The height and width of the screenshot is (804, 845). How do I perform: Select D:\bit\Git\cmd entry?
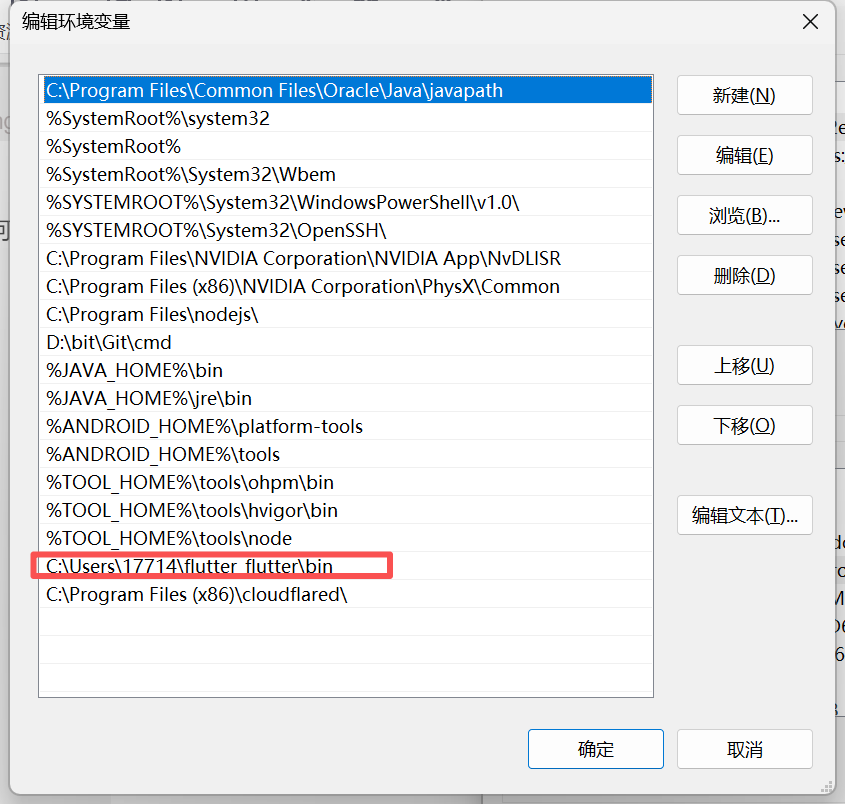pyautogui.click(x=346, y=342)
